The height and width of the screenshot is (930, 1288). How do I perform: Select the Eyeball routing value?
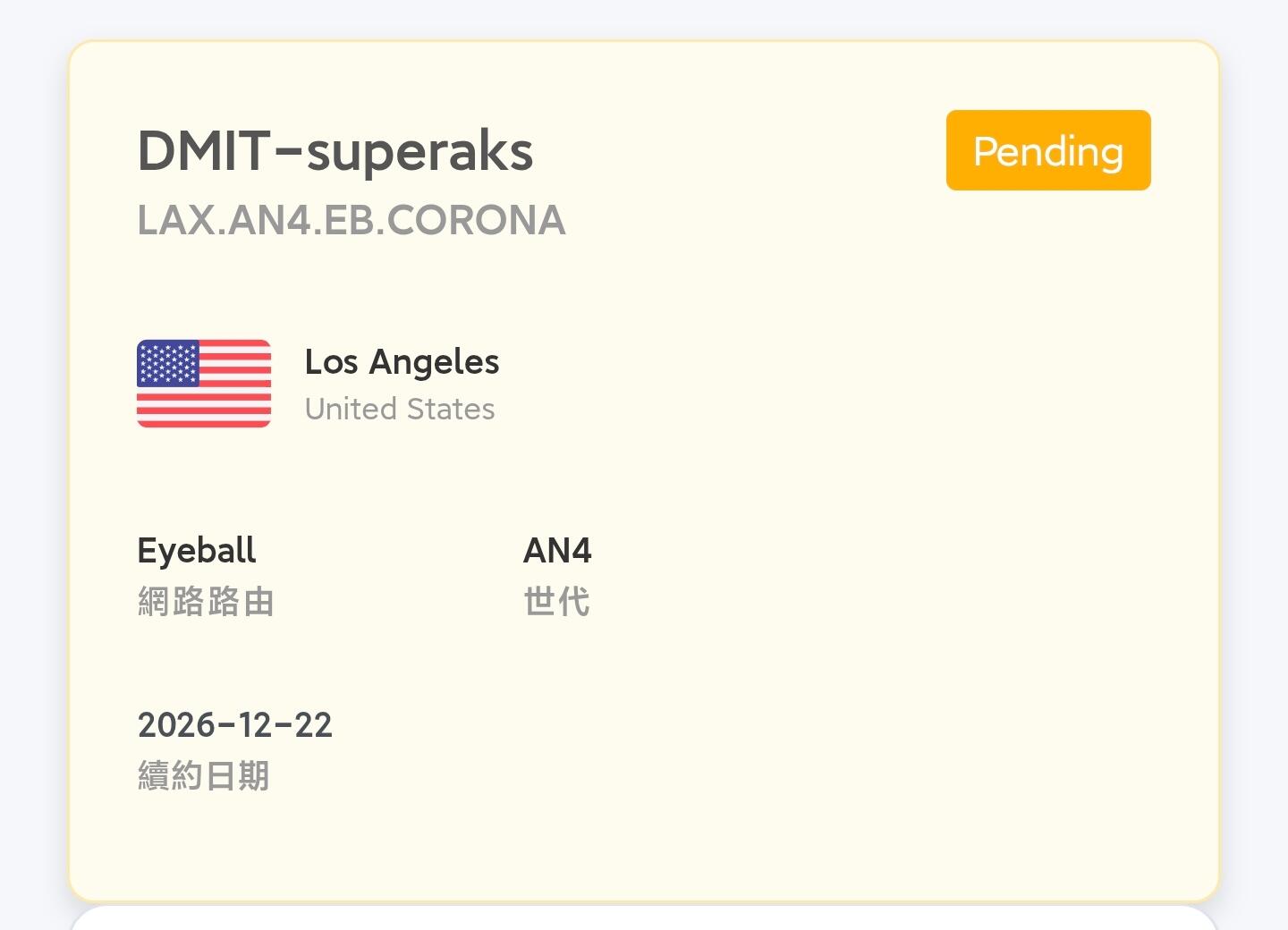(x=197, y=550)
